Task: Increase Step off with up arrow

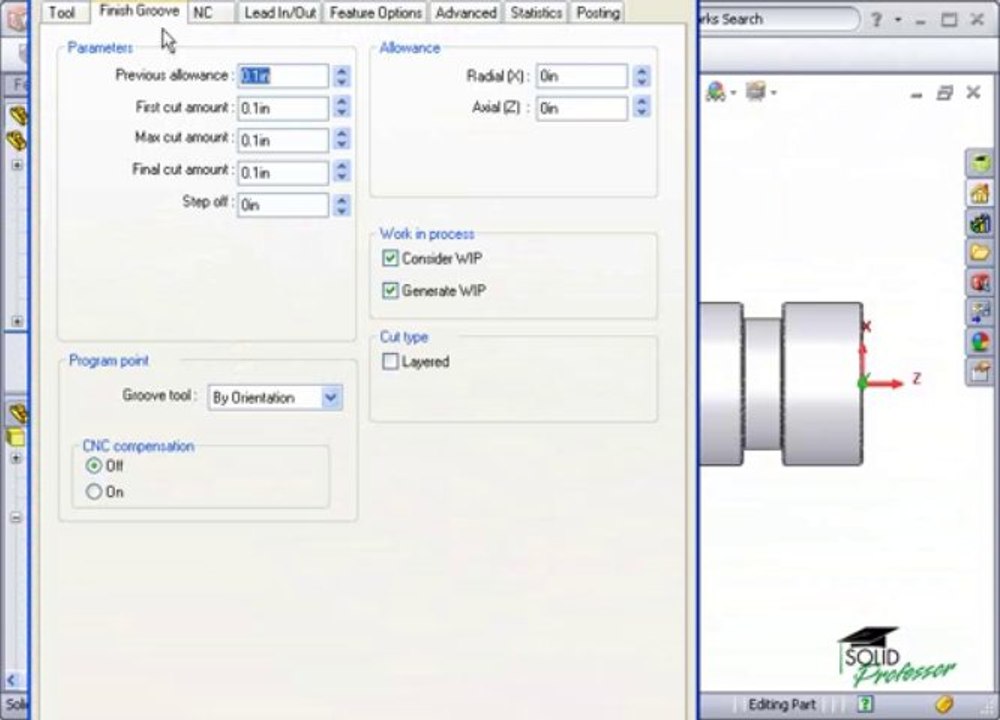Action: click(x=341, y=200)
